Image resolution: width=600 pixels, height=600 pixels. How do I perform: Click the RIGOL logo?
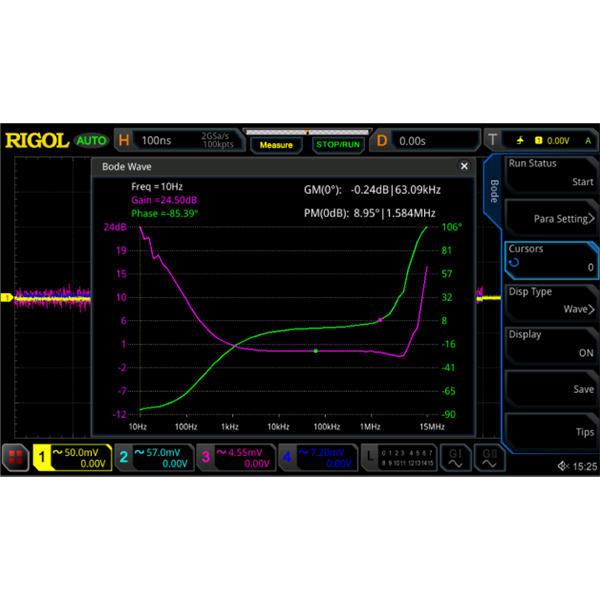click(37, 140)
